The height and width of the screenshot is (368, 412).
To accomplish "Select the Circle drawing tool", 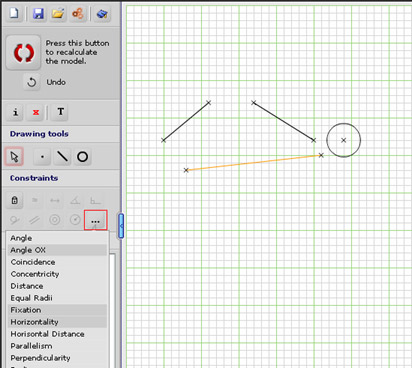I will [82, 156].
